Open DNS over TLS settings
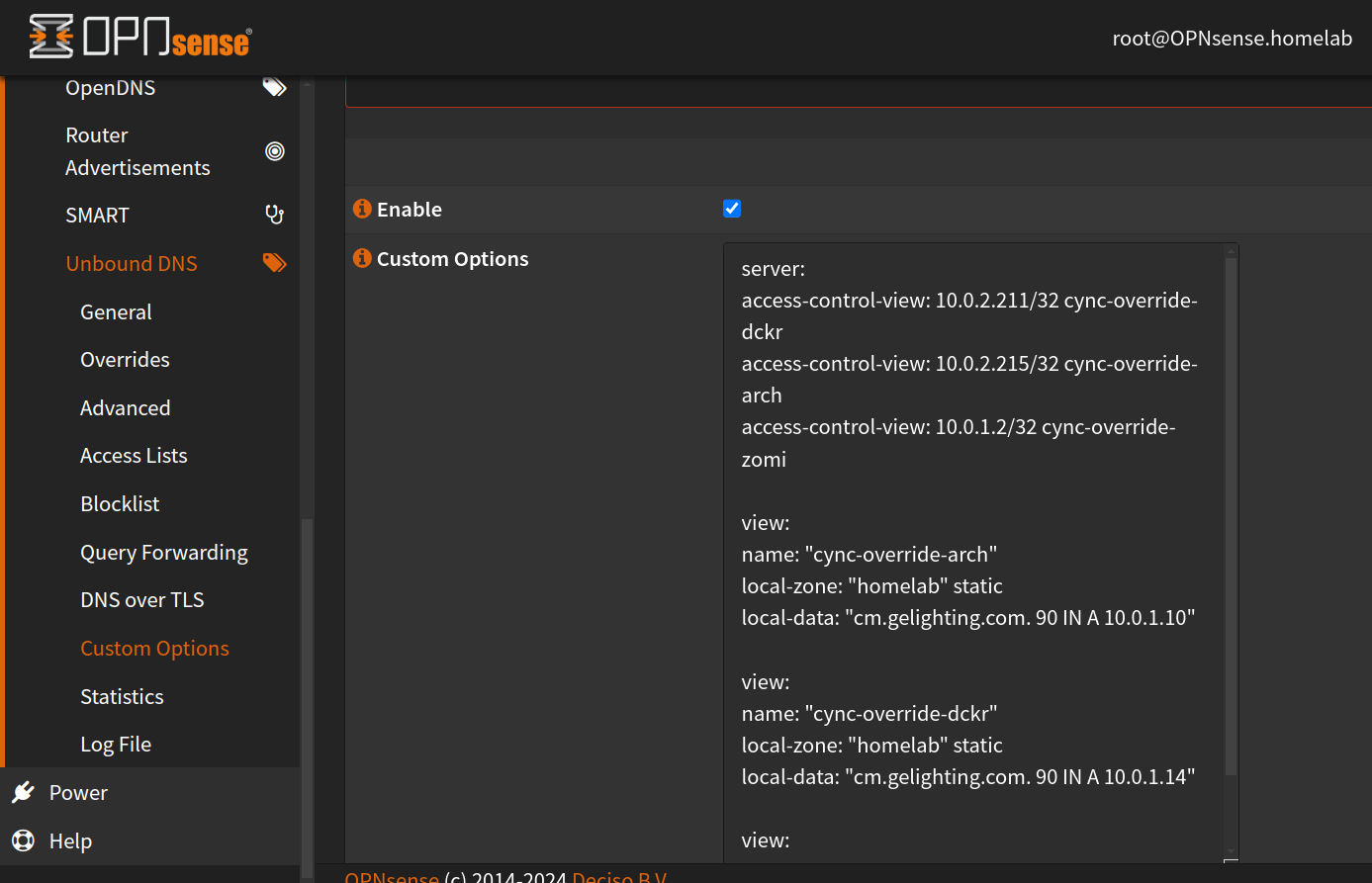Screen dimensions: 1372x883 (x=142, y=599)
